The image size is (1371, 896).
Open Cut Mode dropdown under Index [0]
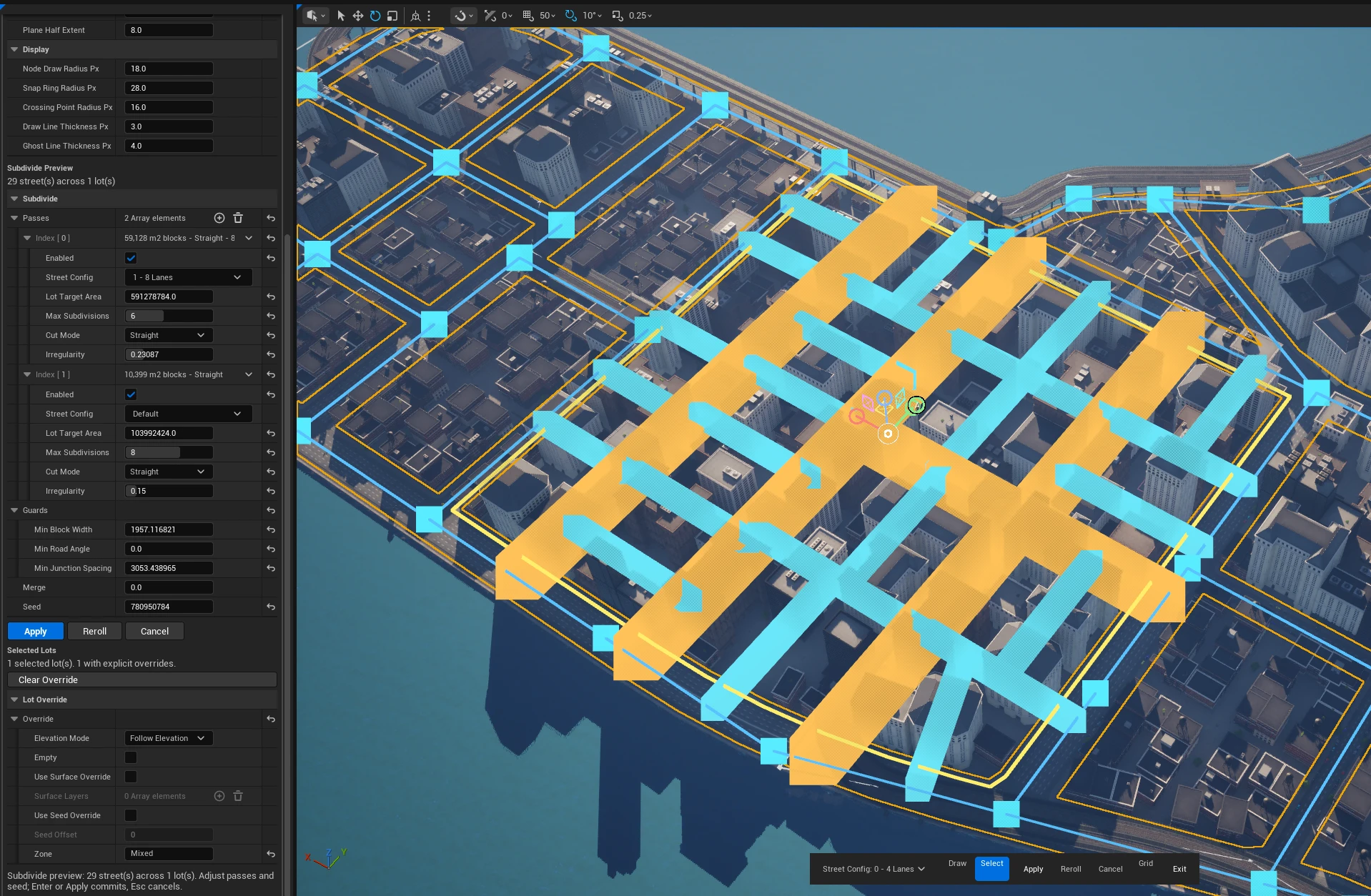[169, 335]
